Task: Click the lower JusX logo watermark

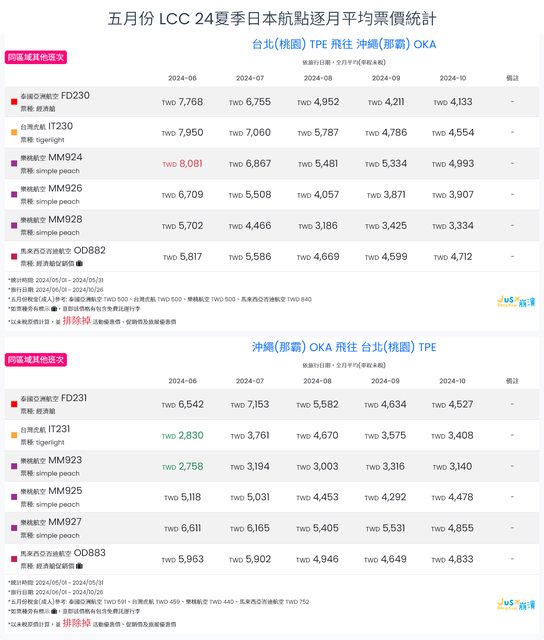Action: point(516,604)
